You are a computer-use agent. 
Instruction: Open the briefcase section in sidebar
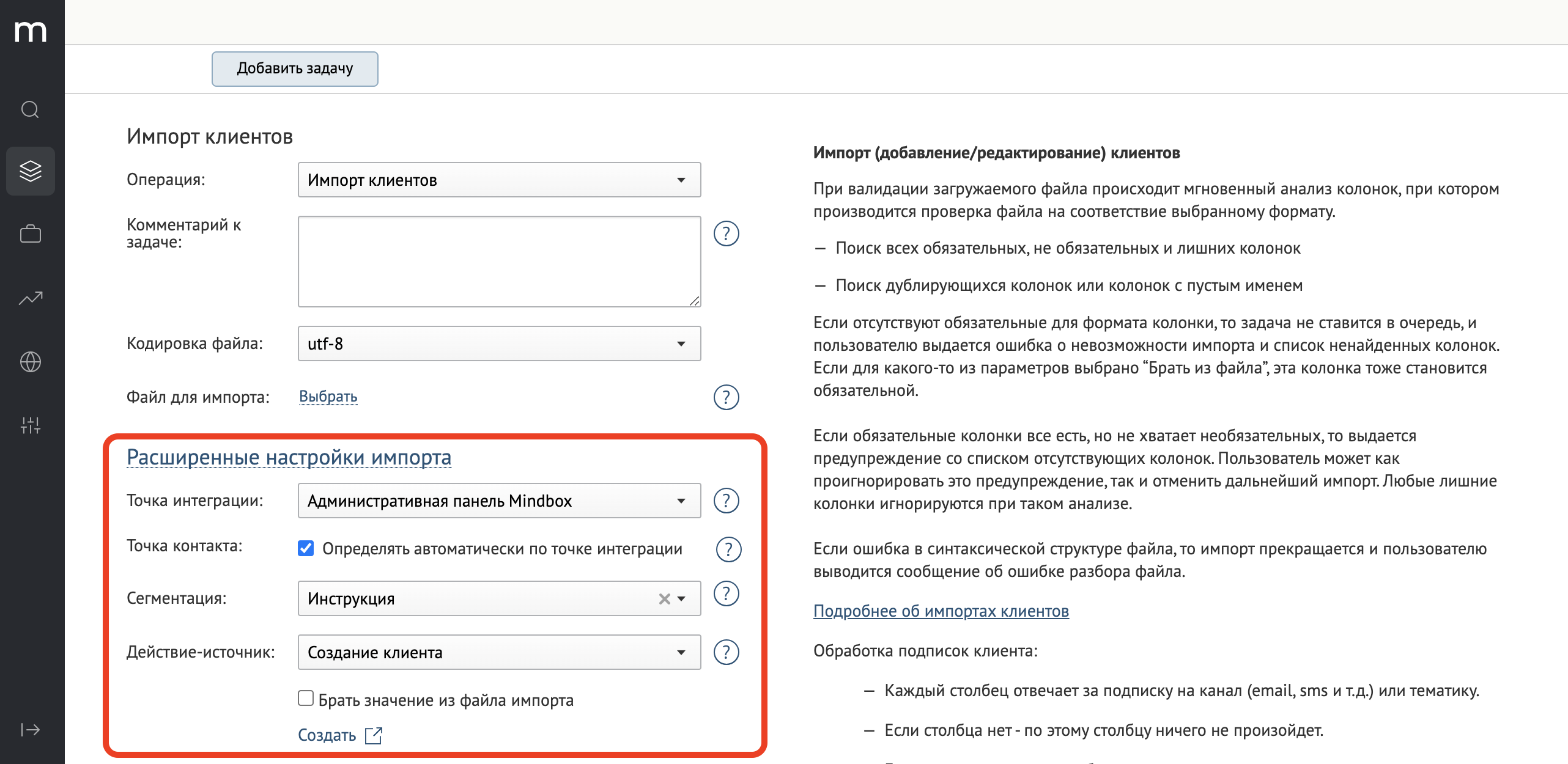point(31,234)
